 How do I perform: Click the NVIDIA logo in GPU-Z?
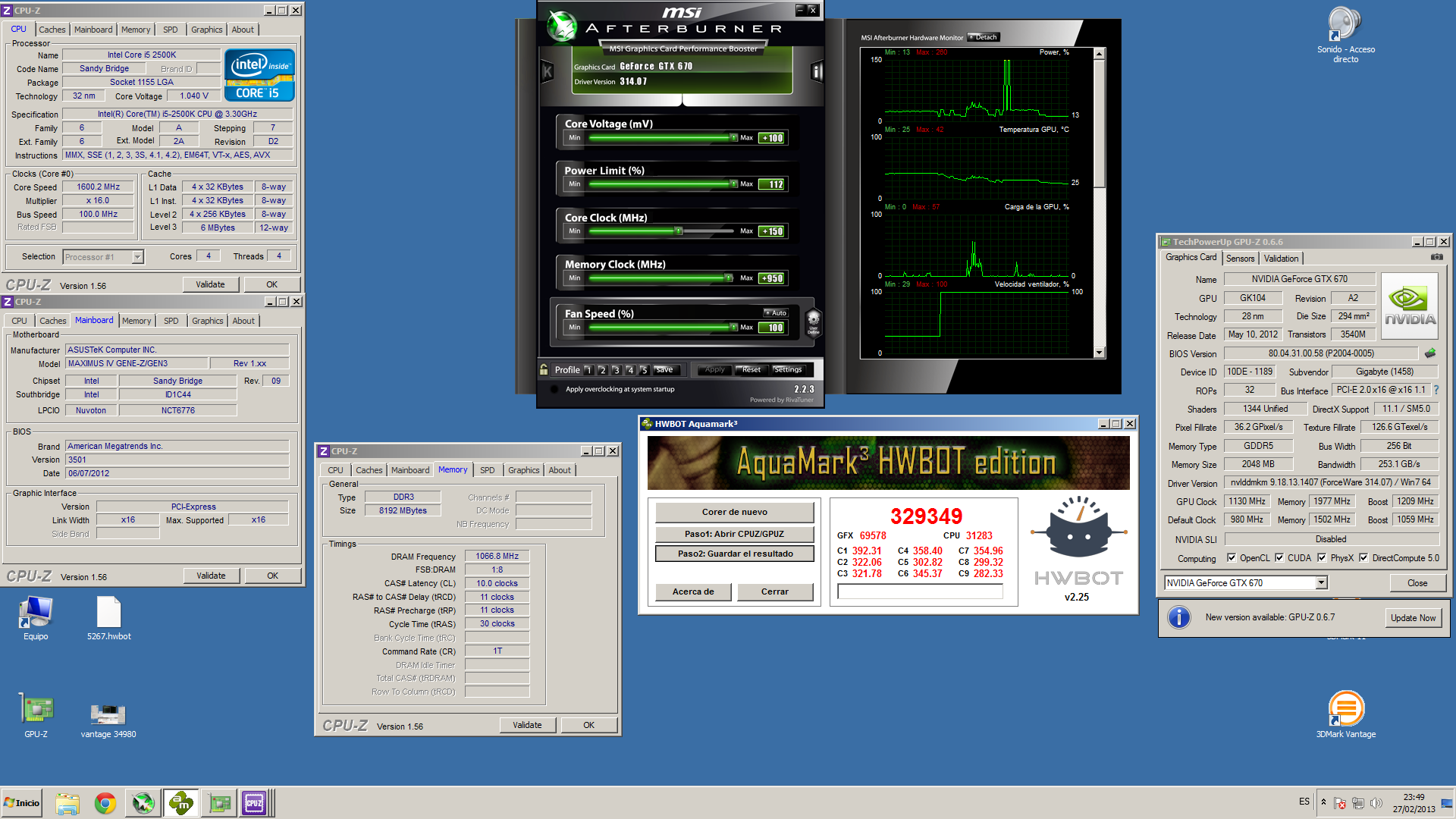1410,306
